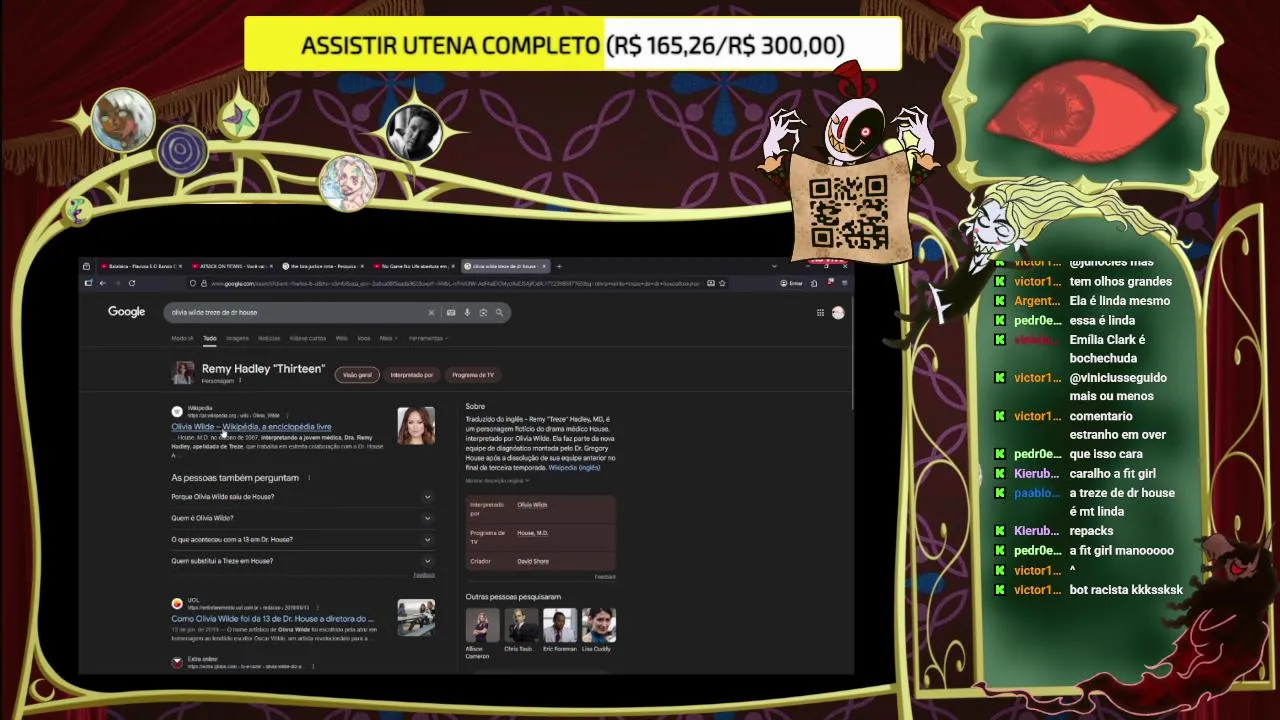
Task: Click the stream QR code
Action: [848, 212]
